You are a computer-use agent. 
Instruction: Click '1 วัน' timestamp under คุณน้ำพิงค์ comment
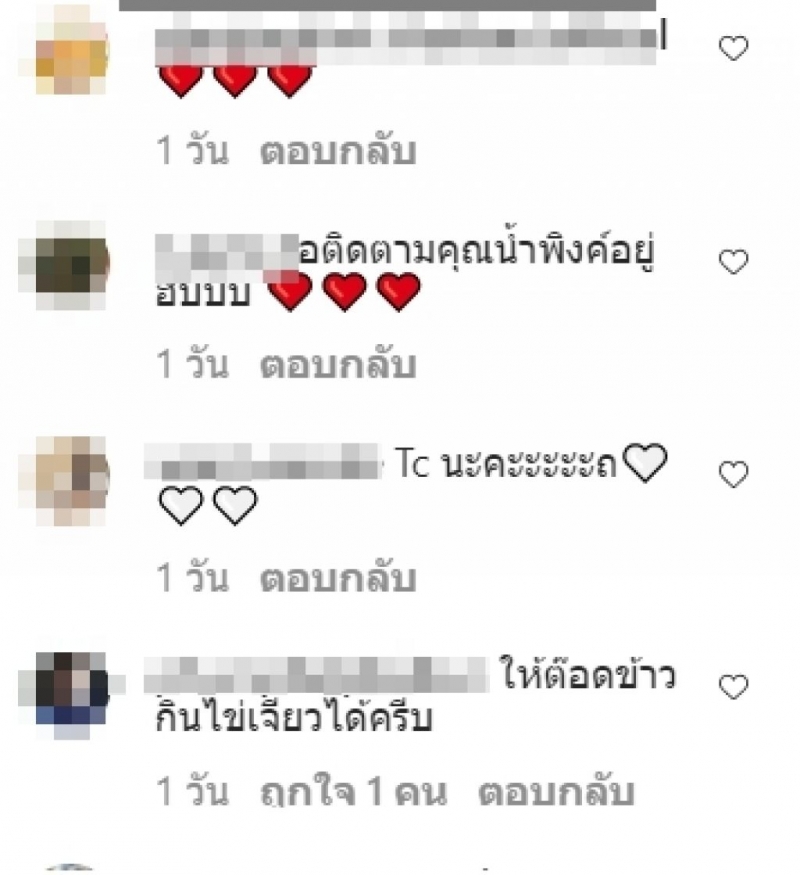pos(192,364)
